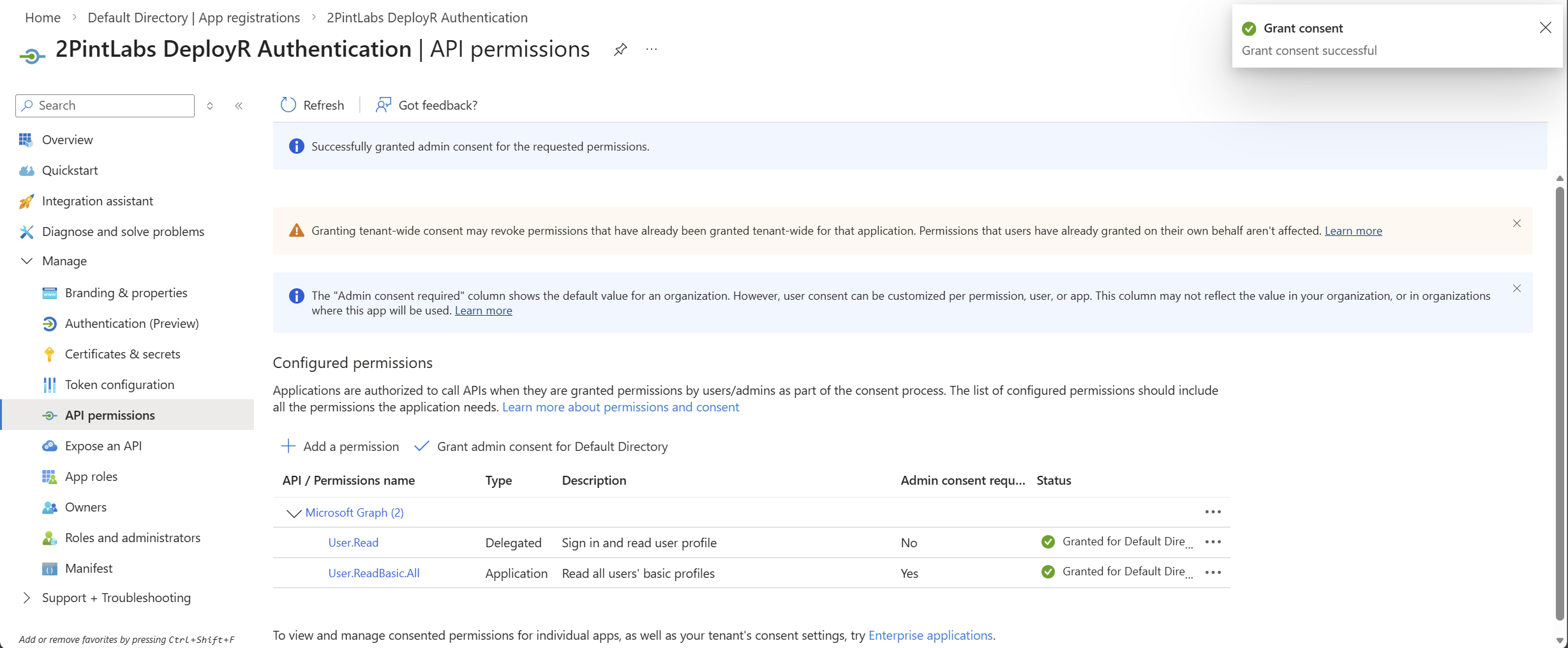Collapse the Microsoft Graph permissions group
Image resolution: width=1568 pixels, height=648 pixels.
tap(294, 513)
